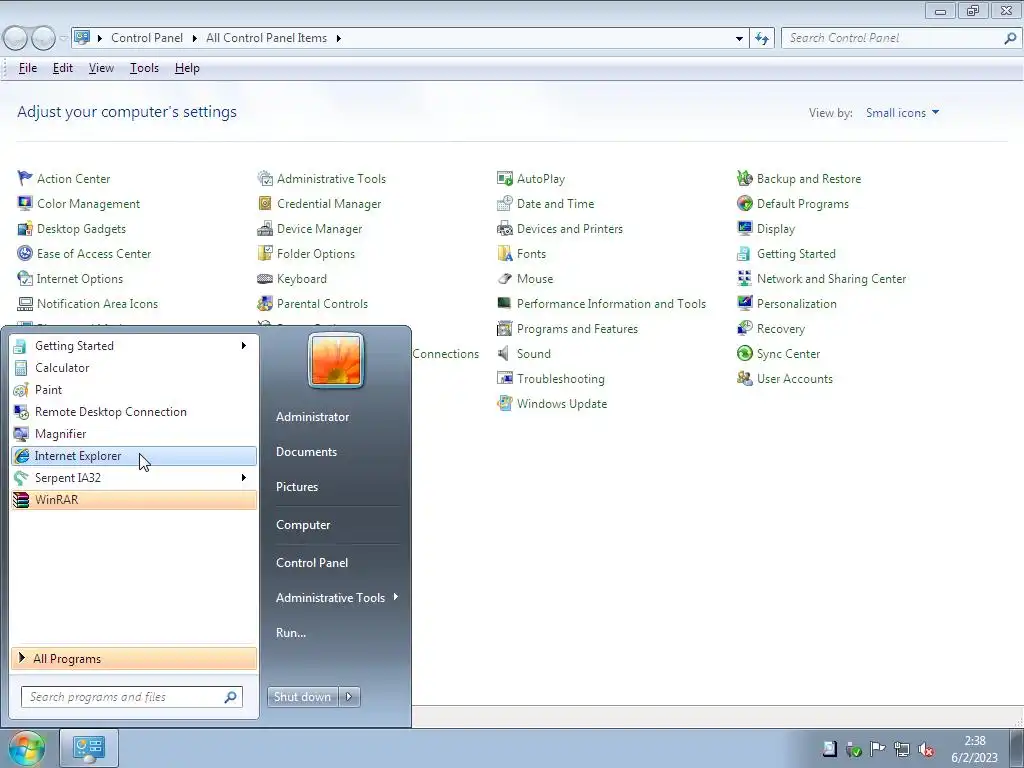Click the network tray icon
The height and width of the screenshot is (768, 1024).
[x=902, y=749]
